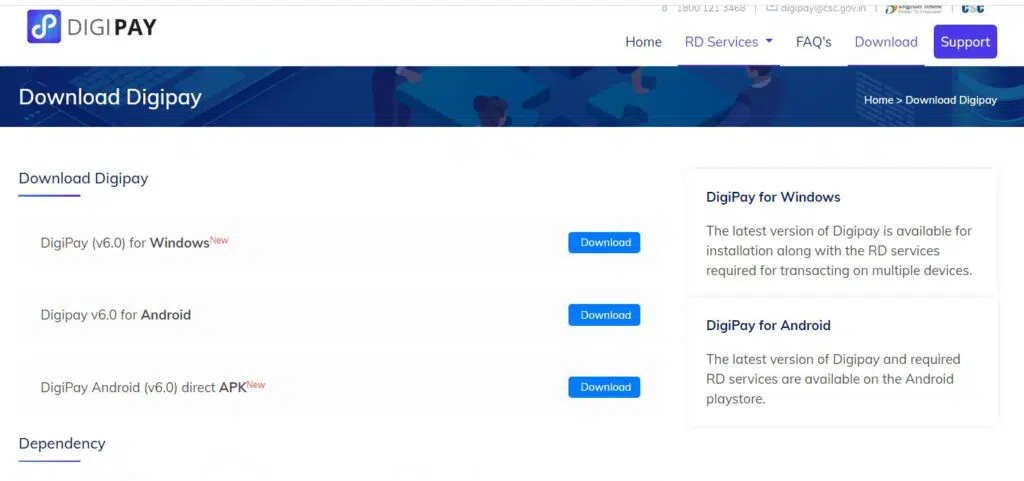Go to the Download nav item
This screenshot has width=1024, height=481.
[886, 42]
